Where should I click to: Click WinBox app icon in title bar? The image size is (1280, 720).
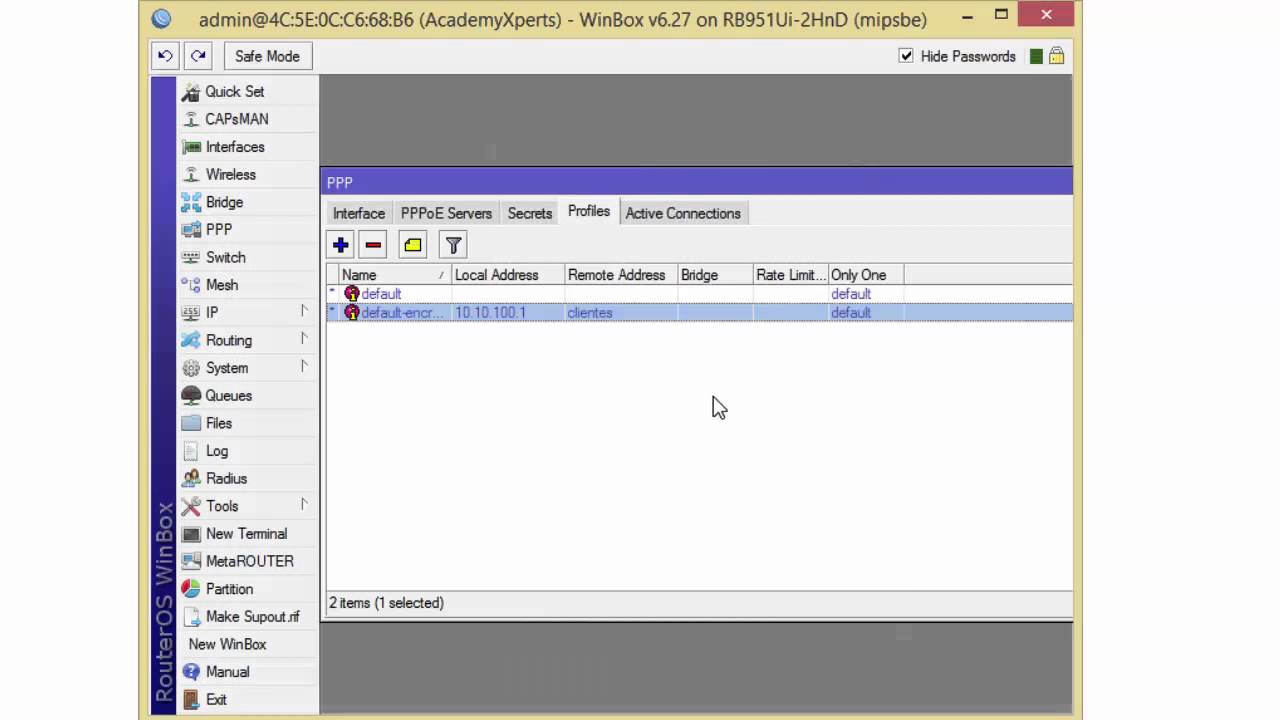[x=161, y=19]
